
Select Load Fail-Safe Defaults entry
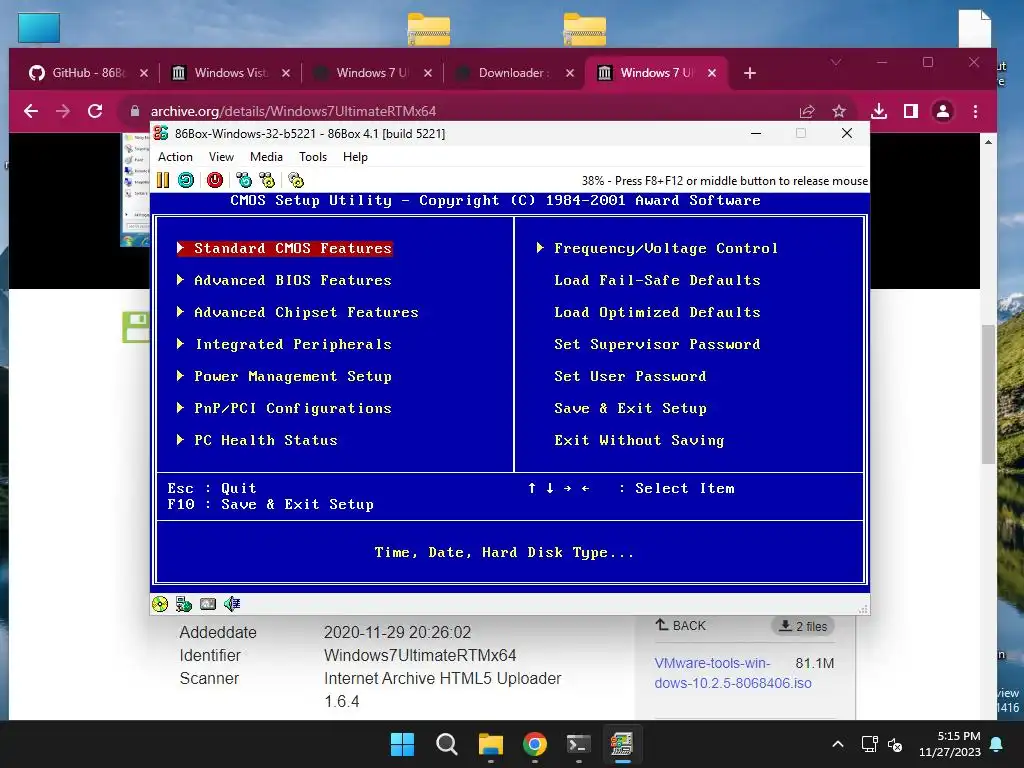[658, 280]
